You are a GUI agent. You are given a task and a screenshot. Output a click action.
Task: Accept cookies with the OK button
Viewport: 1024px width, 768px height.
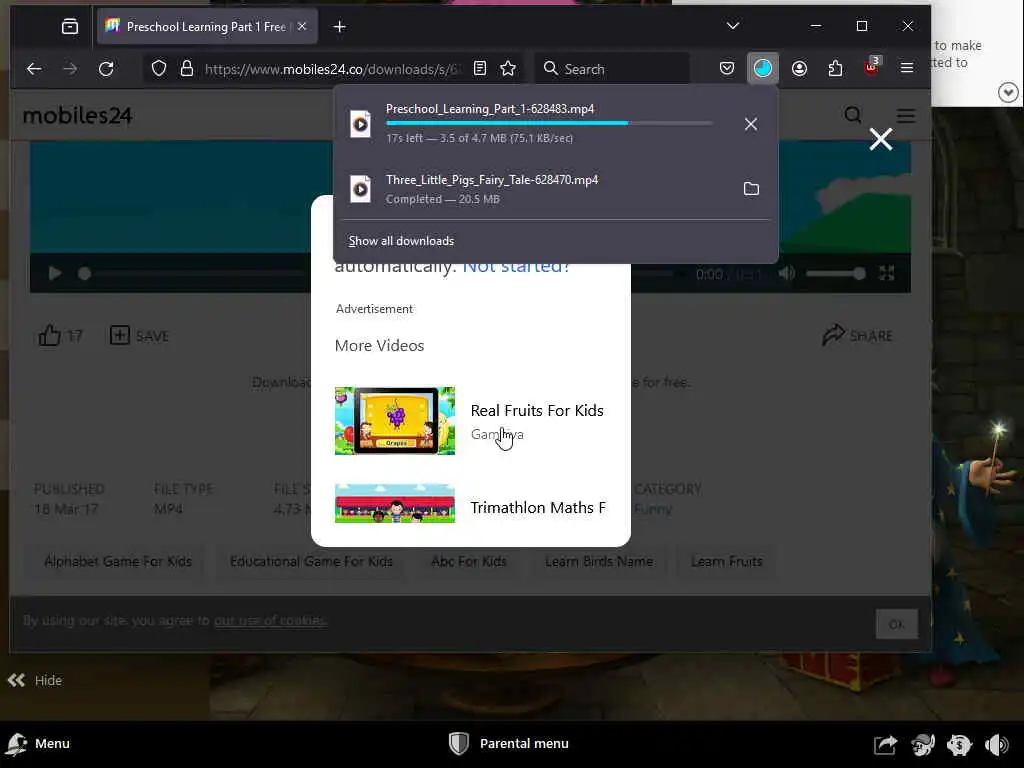[897, 624]
